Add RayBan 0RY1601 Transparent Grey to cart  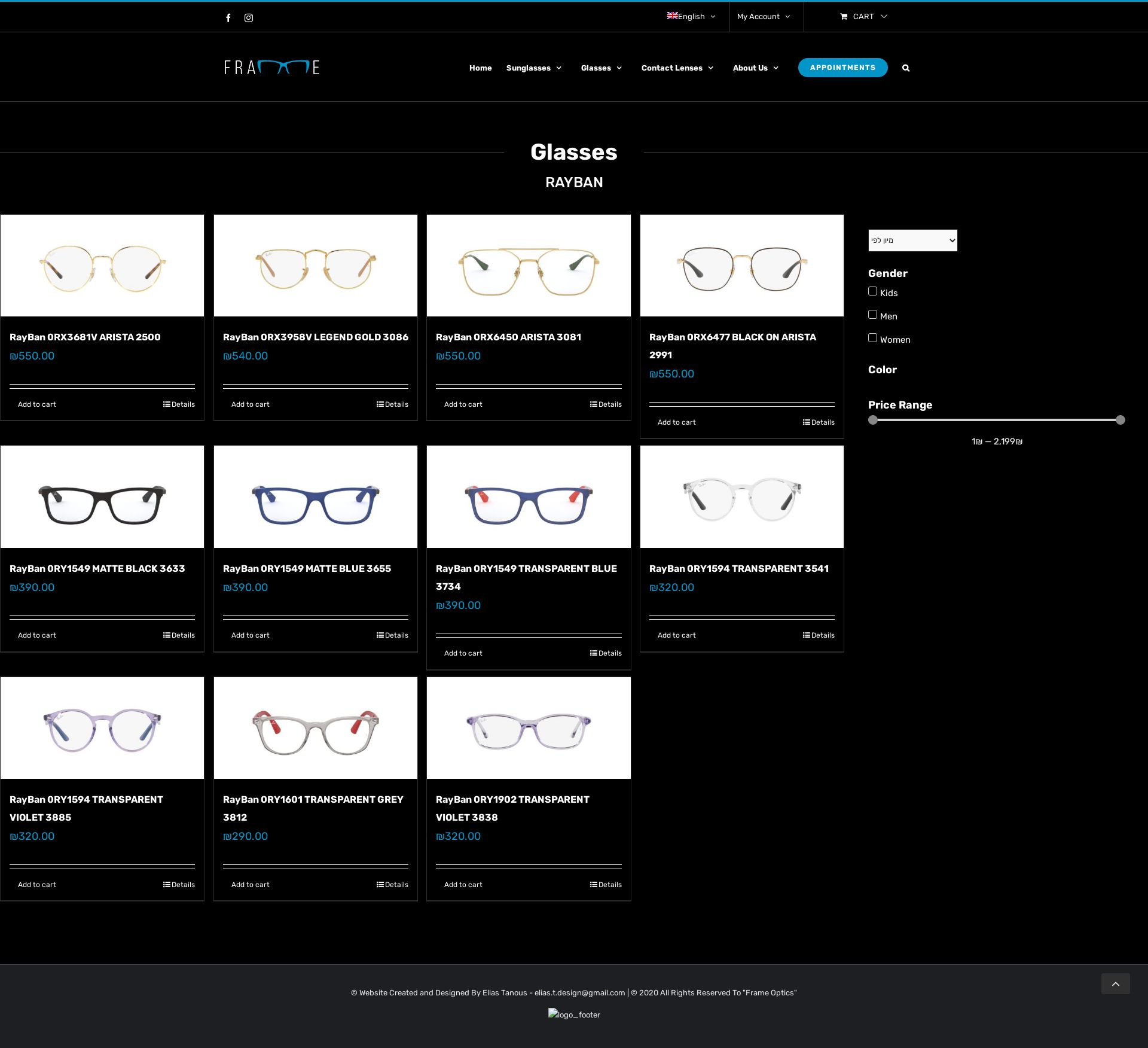(x=251, y=885)
